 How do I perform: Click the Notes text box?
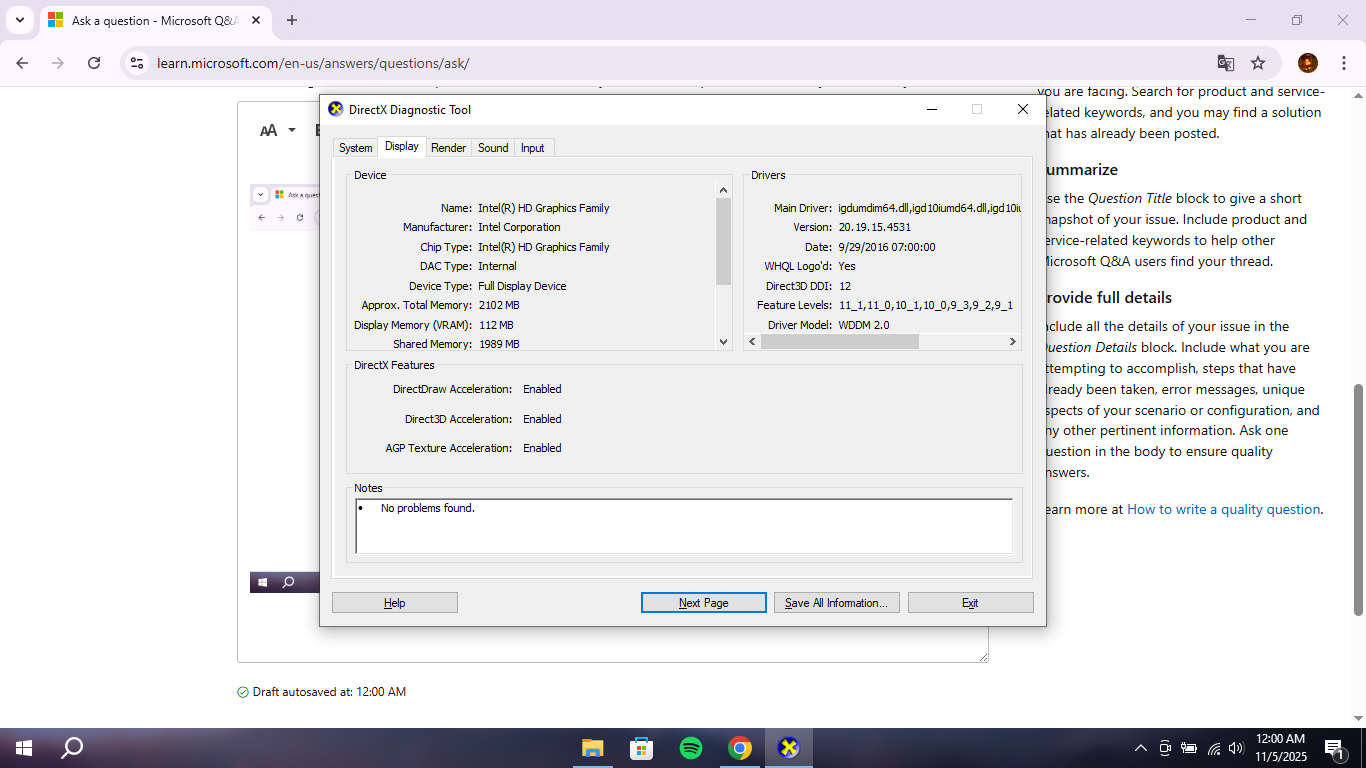684,526
